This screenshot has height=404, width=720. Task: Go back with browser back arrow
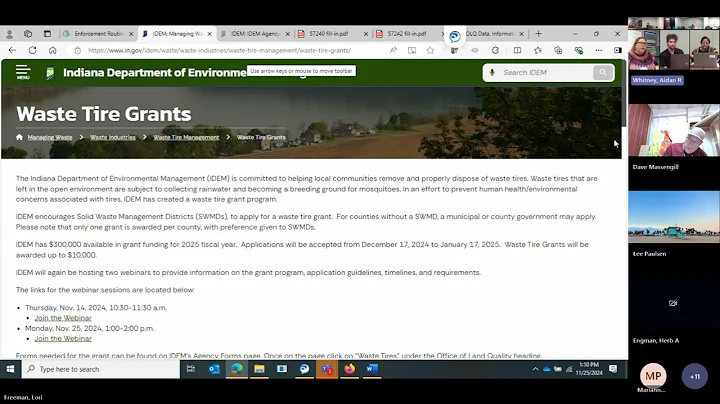[x=12, y=50]
